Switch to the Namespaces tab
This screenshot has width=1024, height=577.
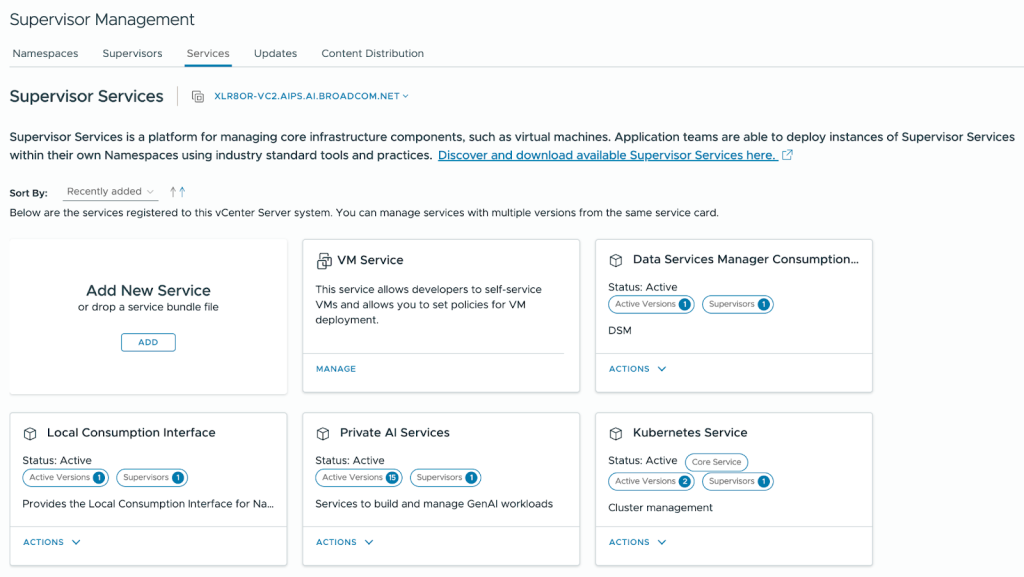[45, 54]
